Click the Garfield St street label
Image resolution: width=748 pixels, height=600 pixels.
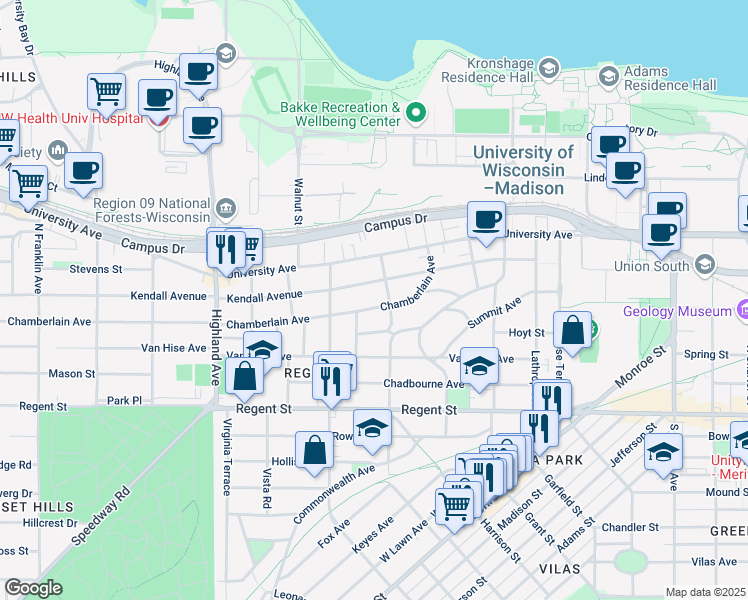(563, 495)
